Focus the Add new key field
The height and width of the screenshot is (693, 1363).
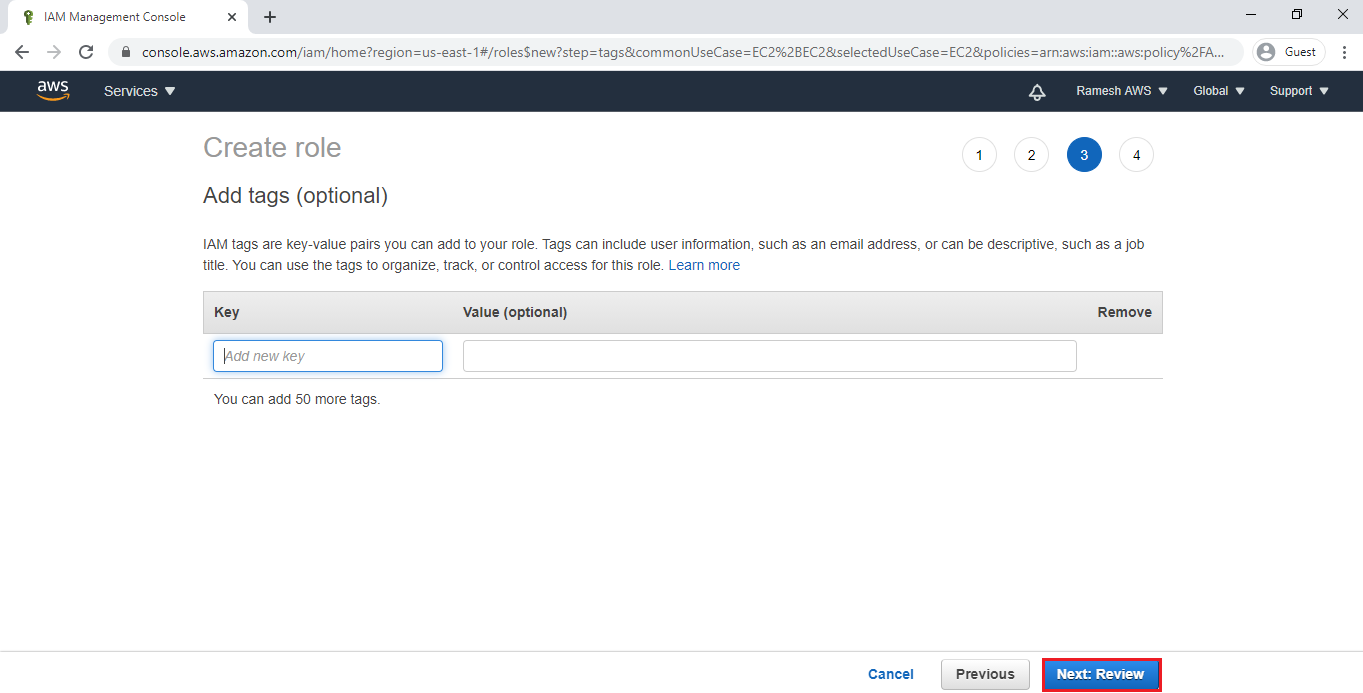click(x=328, y=356)
